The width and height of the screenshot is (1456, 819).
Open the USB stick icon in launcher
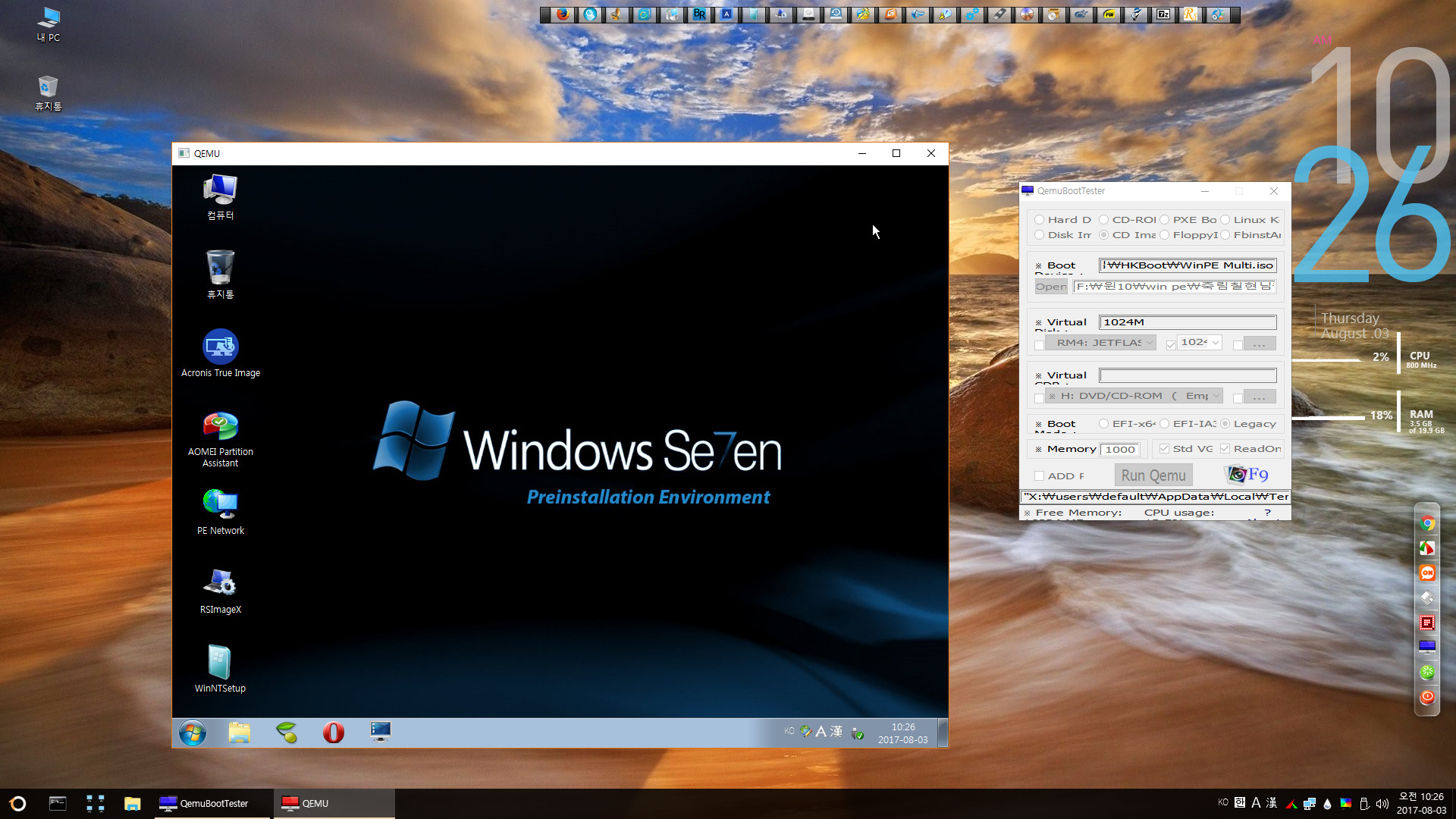point(999,14)
